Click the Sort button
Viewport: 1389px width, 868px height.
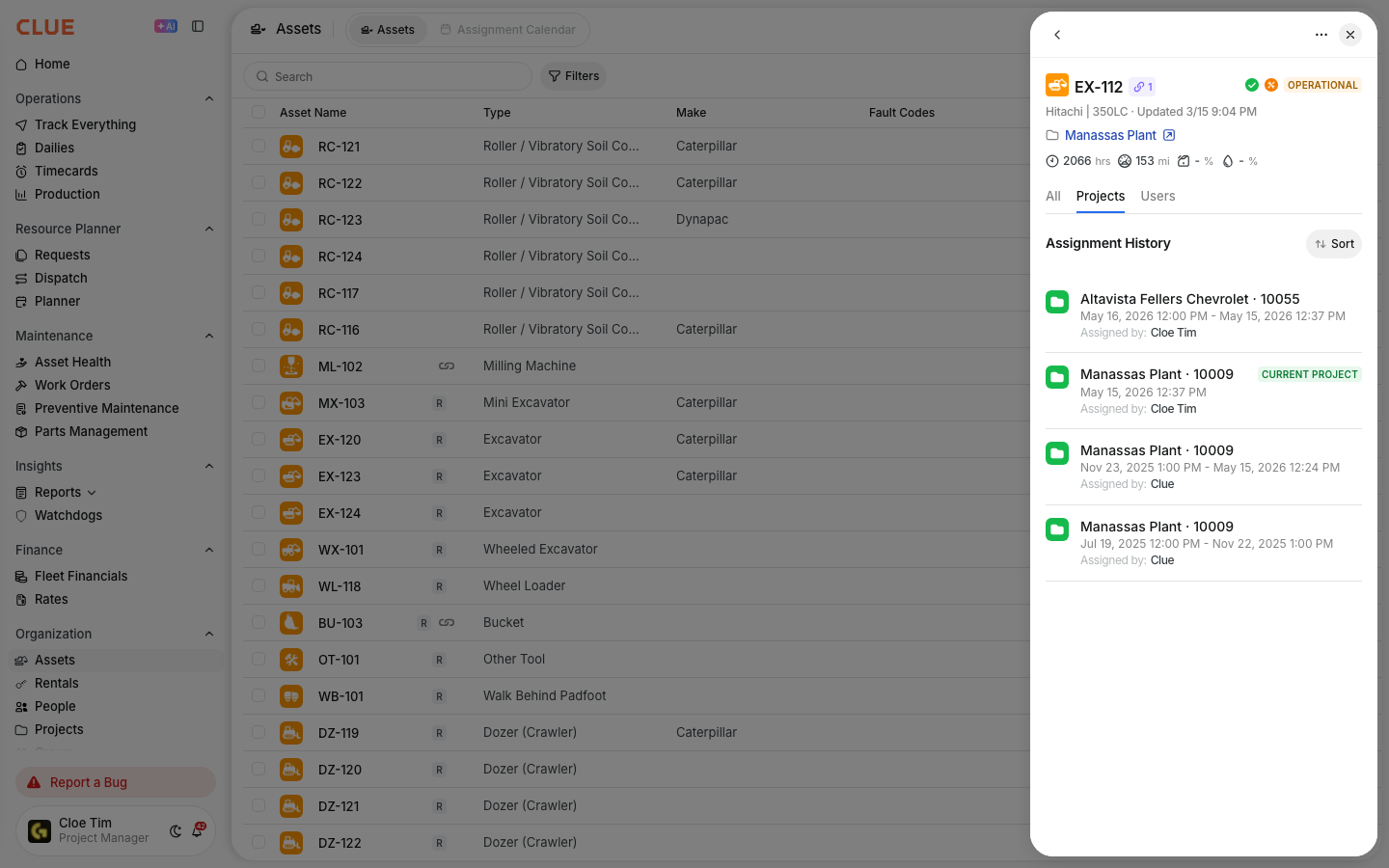coord(1334,244)
